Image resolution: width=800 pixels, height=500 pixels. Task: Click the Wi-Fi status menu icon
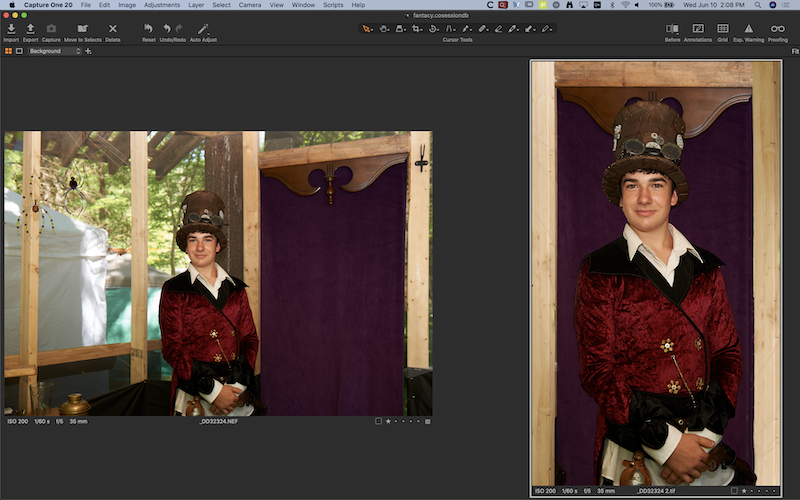point(625,5)
